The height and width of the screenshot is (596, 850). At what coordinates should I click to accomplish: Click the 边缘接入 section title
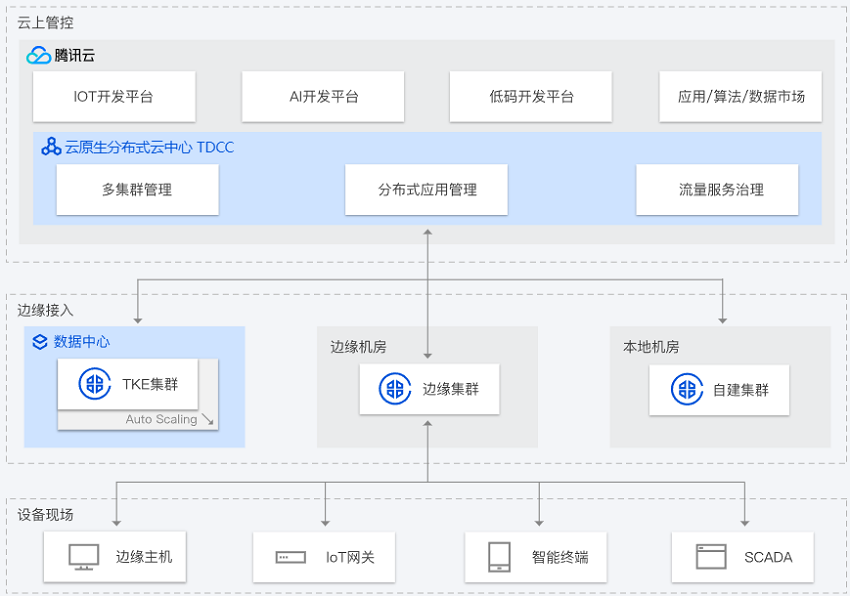click(46, 310)
